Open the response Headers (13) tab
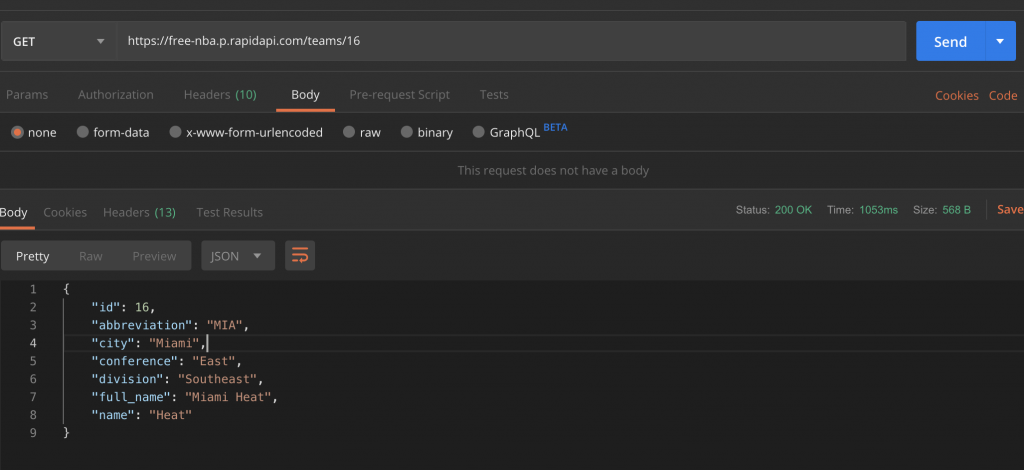Image resolution: width=1024 pixels, height=470 pixels. [x=139, y=212]
